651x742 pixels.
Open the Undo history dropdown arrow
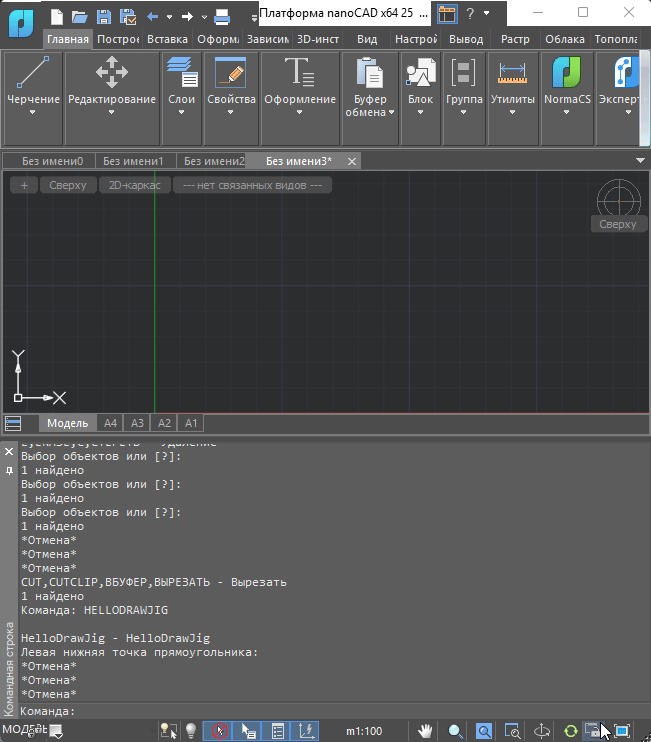click(x=169, y=17)
